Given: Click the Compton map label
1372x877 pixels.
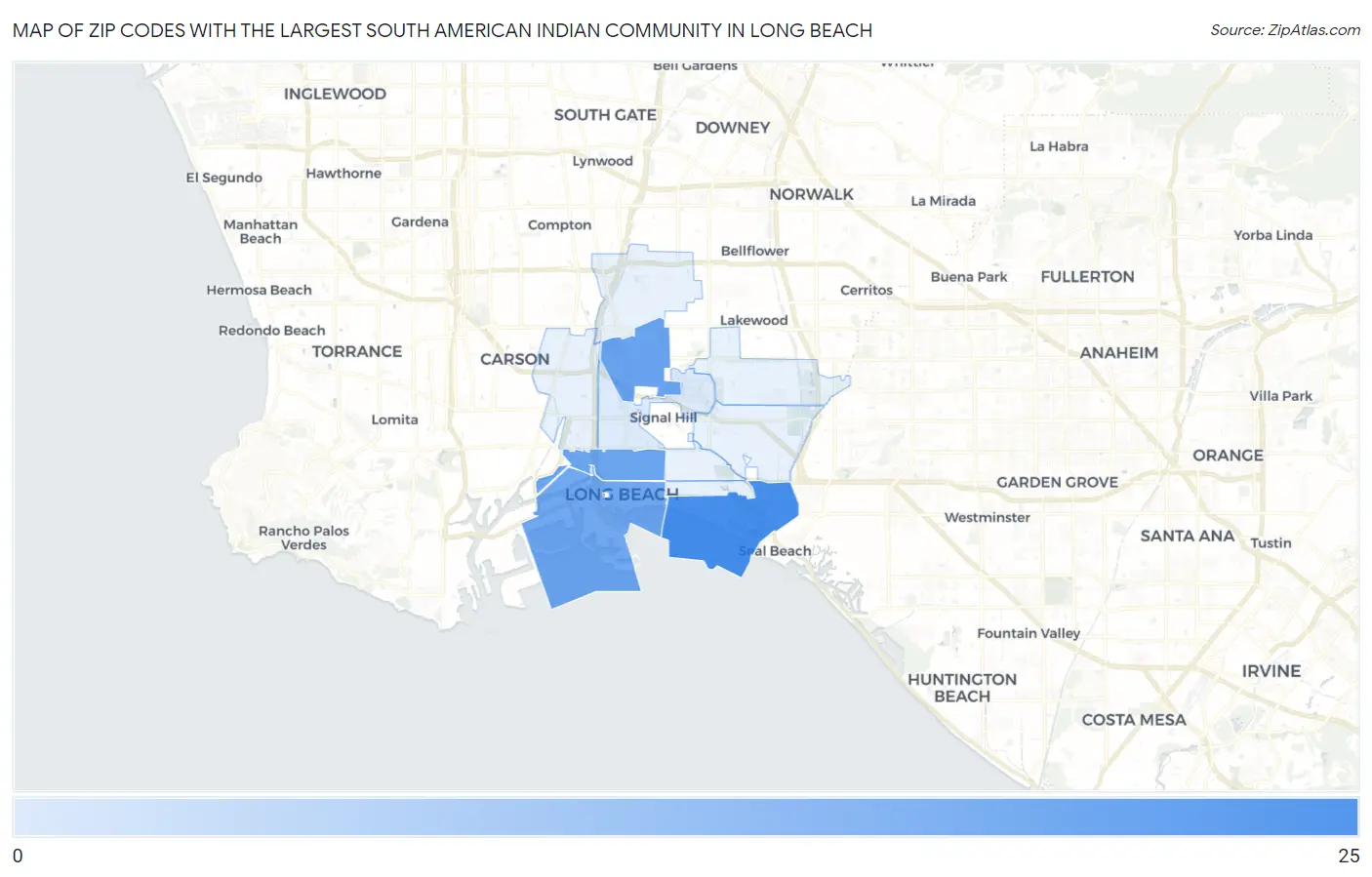Looking at the screenshot, I should (559, 224).
